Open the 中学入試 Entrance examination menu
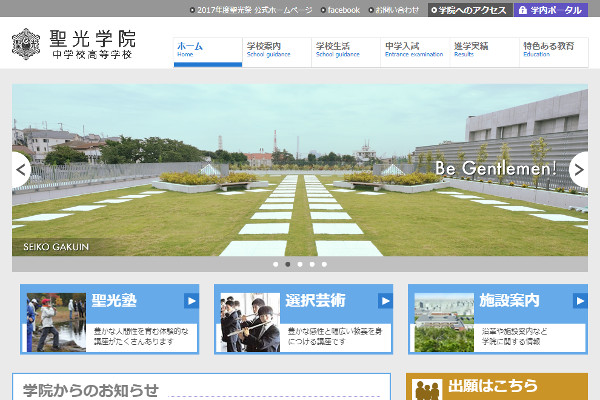This screenshot has height=400, width=600. 415,52
